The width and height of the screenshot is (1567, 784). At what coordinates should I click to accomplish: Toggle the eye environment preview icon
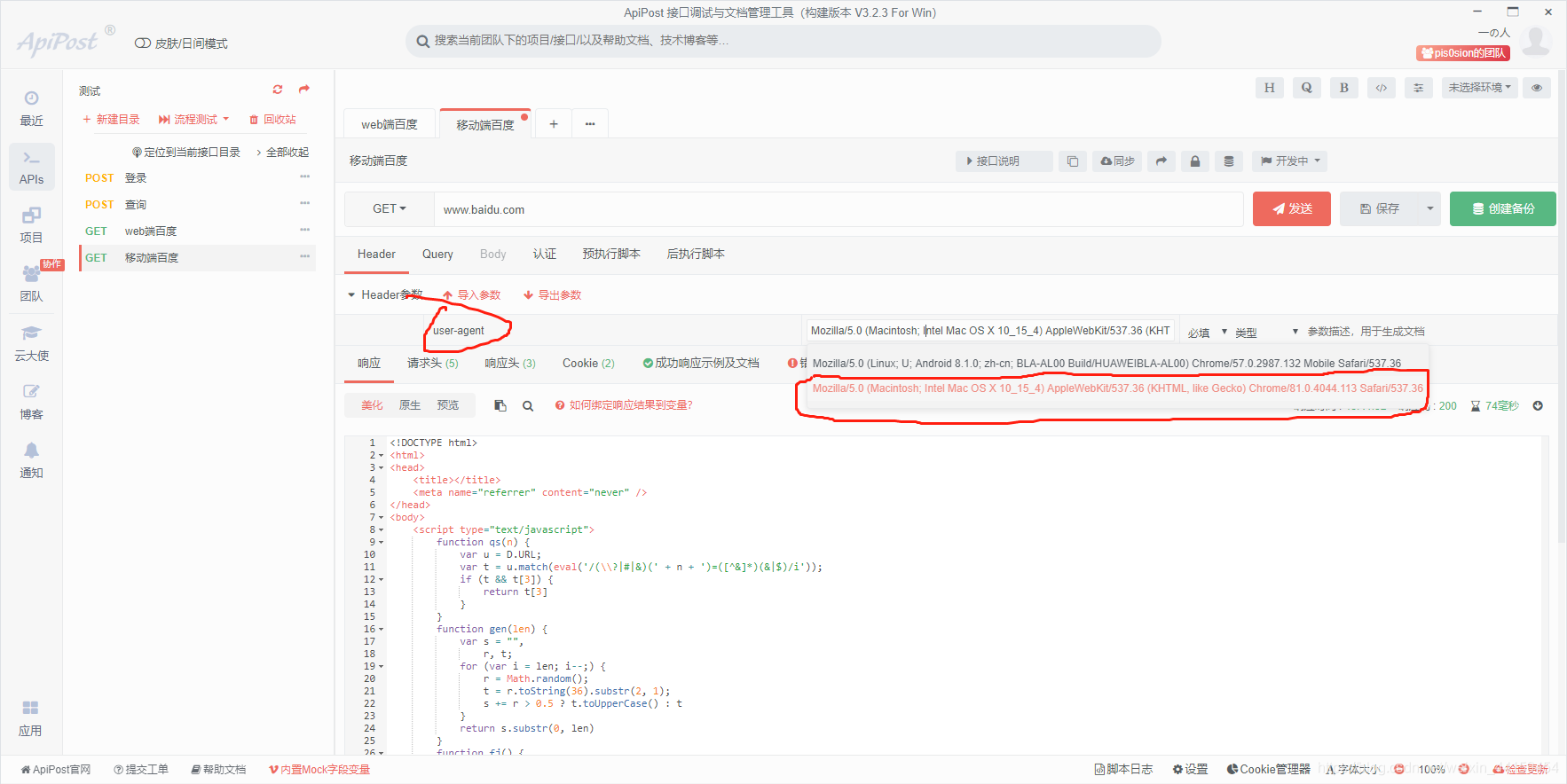tap(1537, 88)
